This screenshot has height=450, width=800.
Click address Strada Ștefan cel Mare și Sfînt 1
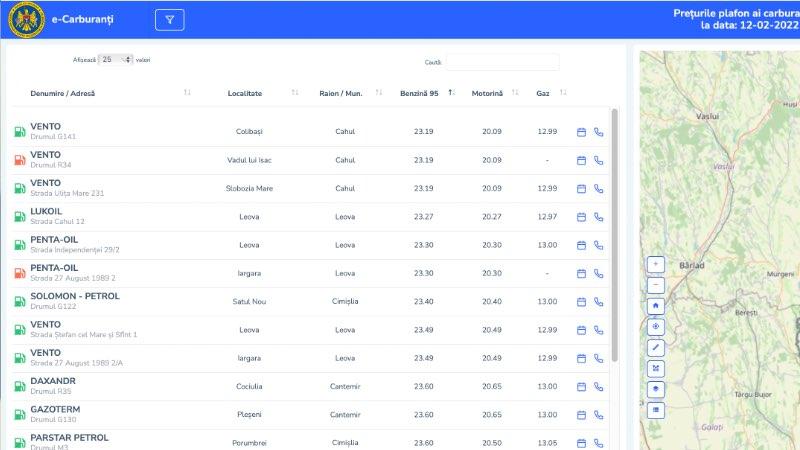(x=84, y=335)
